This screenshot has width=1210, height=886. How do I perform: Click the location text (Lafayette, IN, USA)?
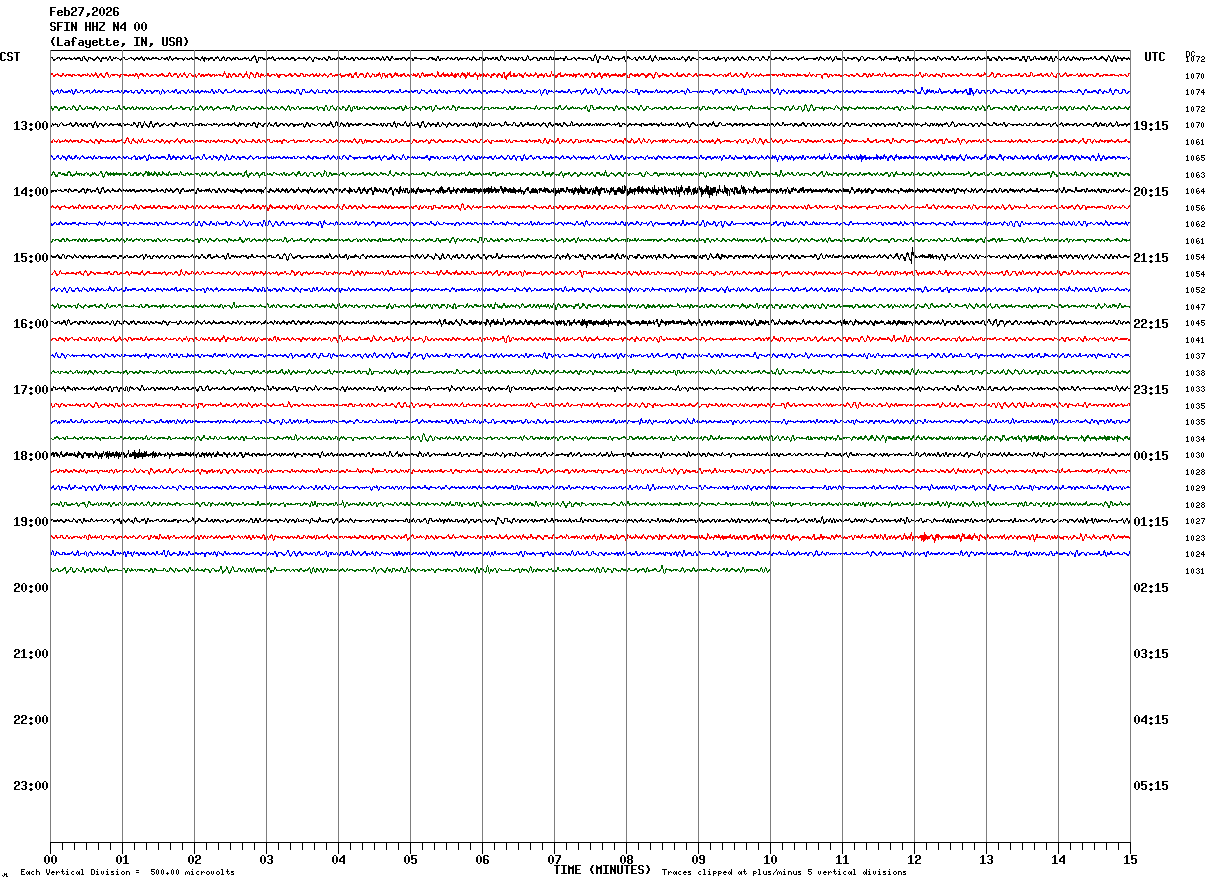point(119,42)
